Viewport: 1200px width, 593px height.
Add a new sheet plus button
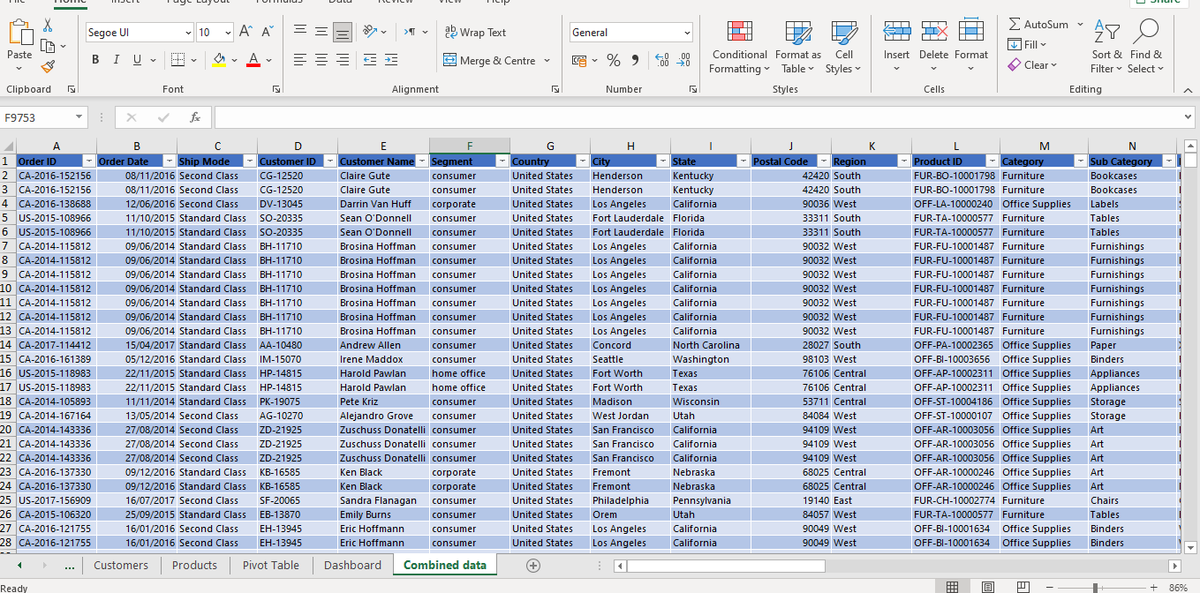[534, 565]
